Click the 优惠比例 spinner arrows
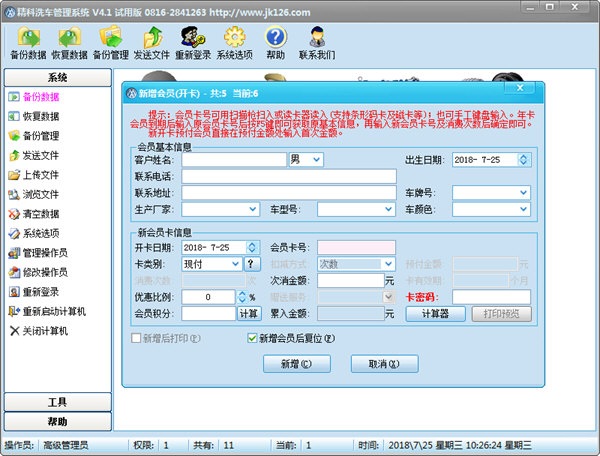This screenshot has width=600, height=456. click(x=242, y=297)
